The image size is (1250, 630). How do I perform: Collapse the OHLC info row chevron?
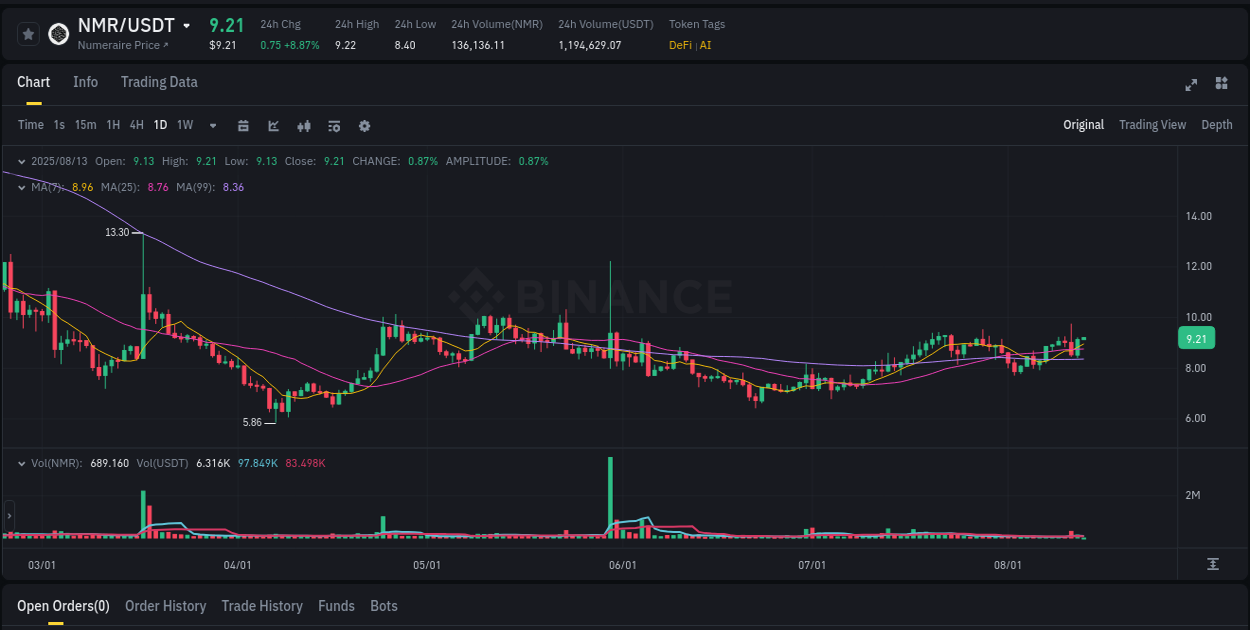tap(22, 161)
